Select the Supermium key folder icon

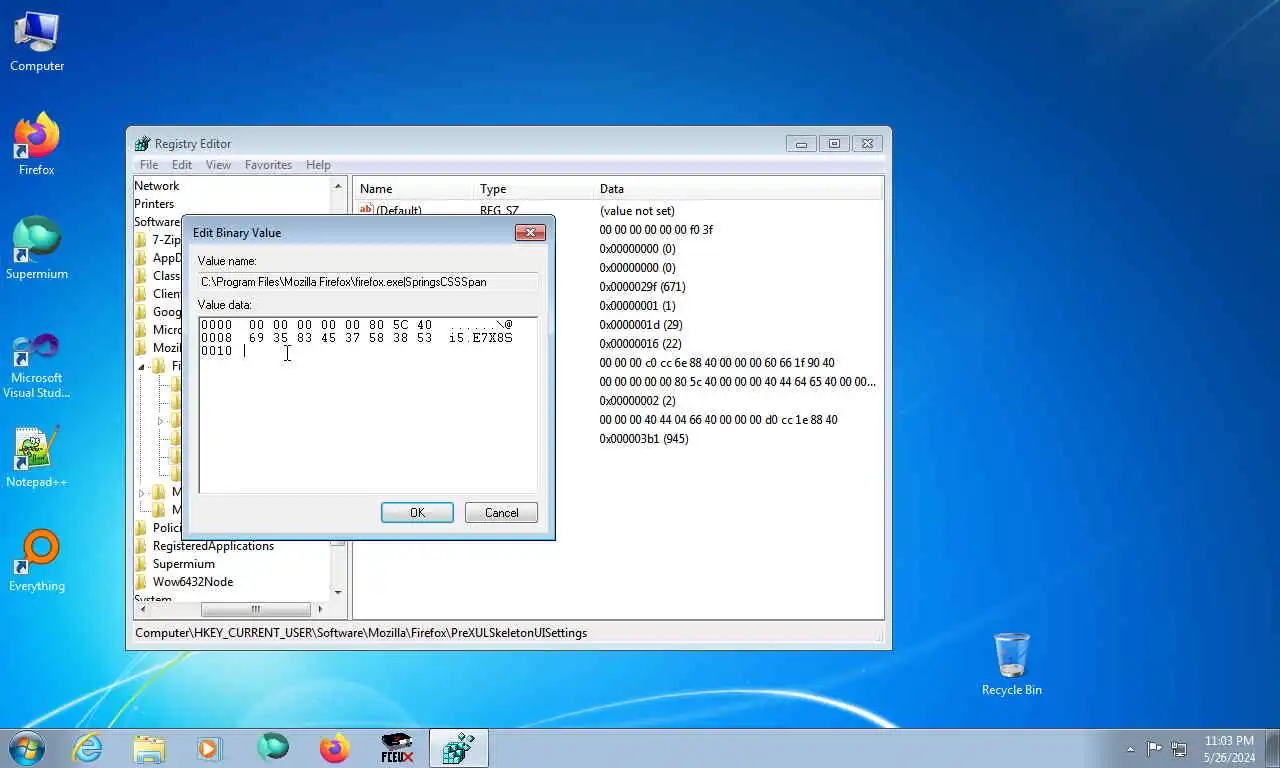142,564
